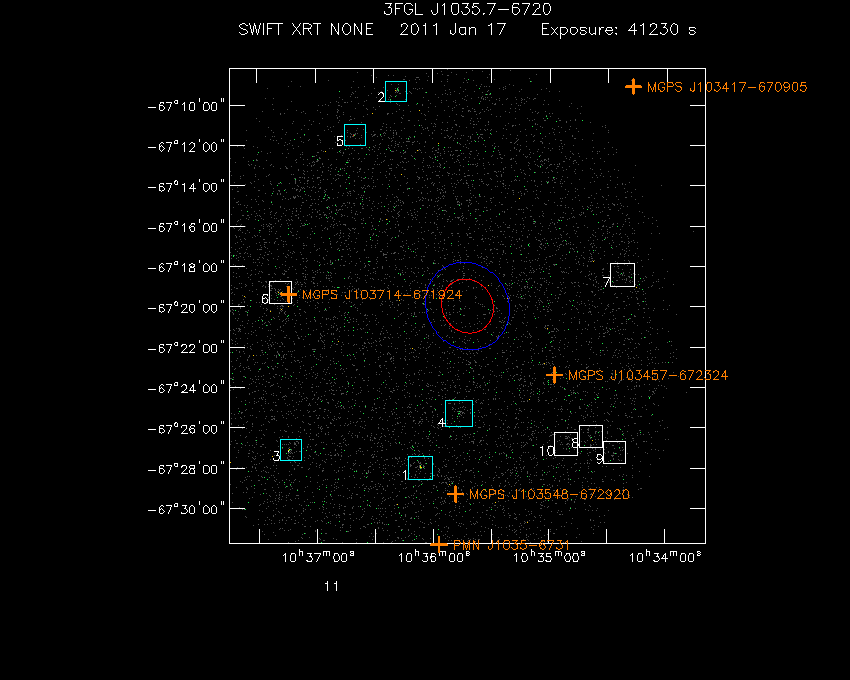This screenshot has height=680, width=850.
Task: Click the 10h37m00s right ascension label
Action: click(x=318, y=557)
